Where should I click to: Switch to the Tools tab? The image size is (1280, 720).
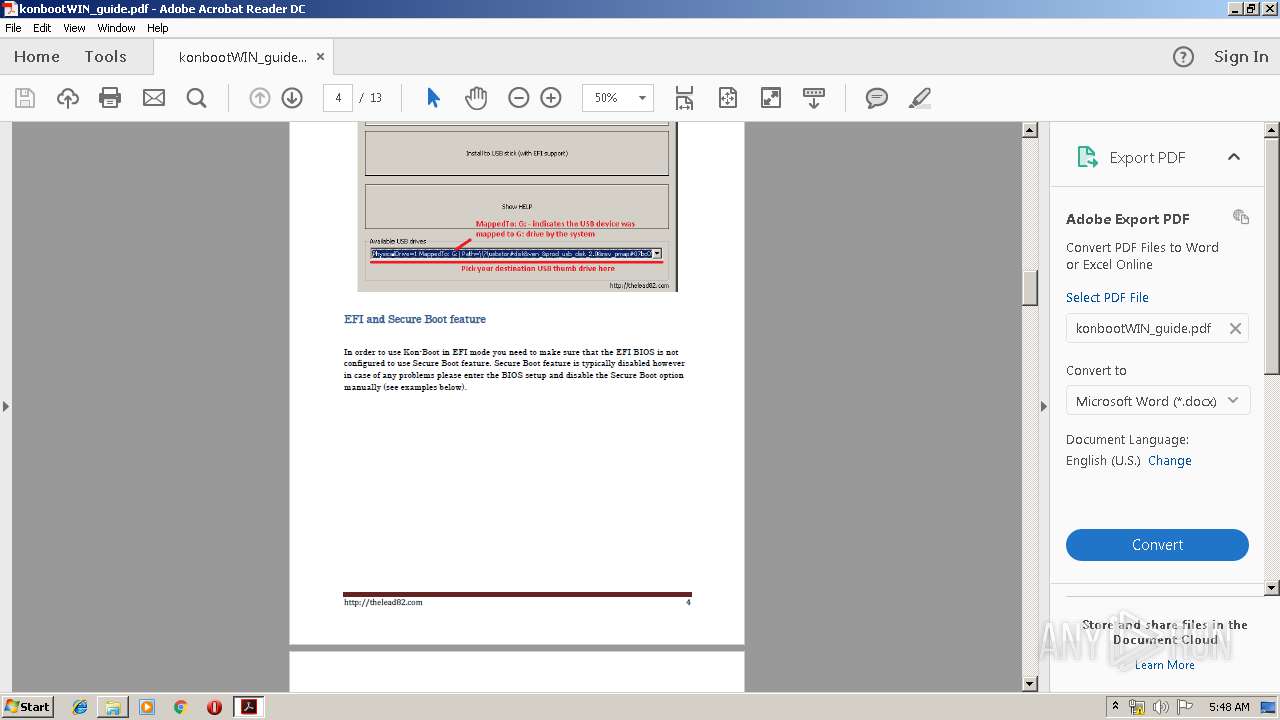pyautogui.click(x=105, y=57)
